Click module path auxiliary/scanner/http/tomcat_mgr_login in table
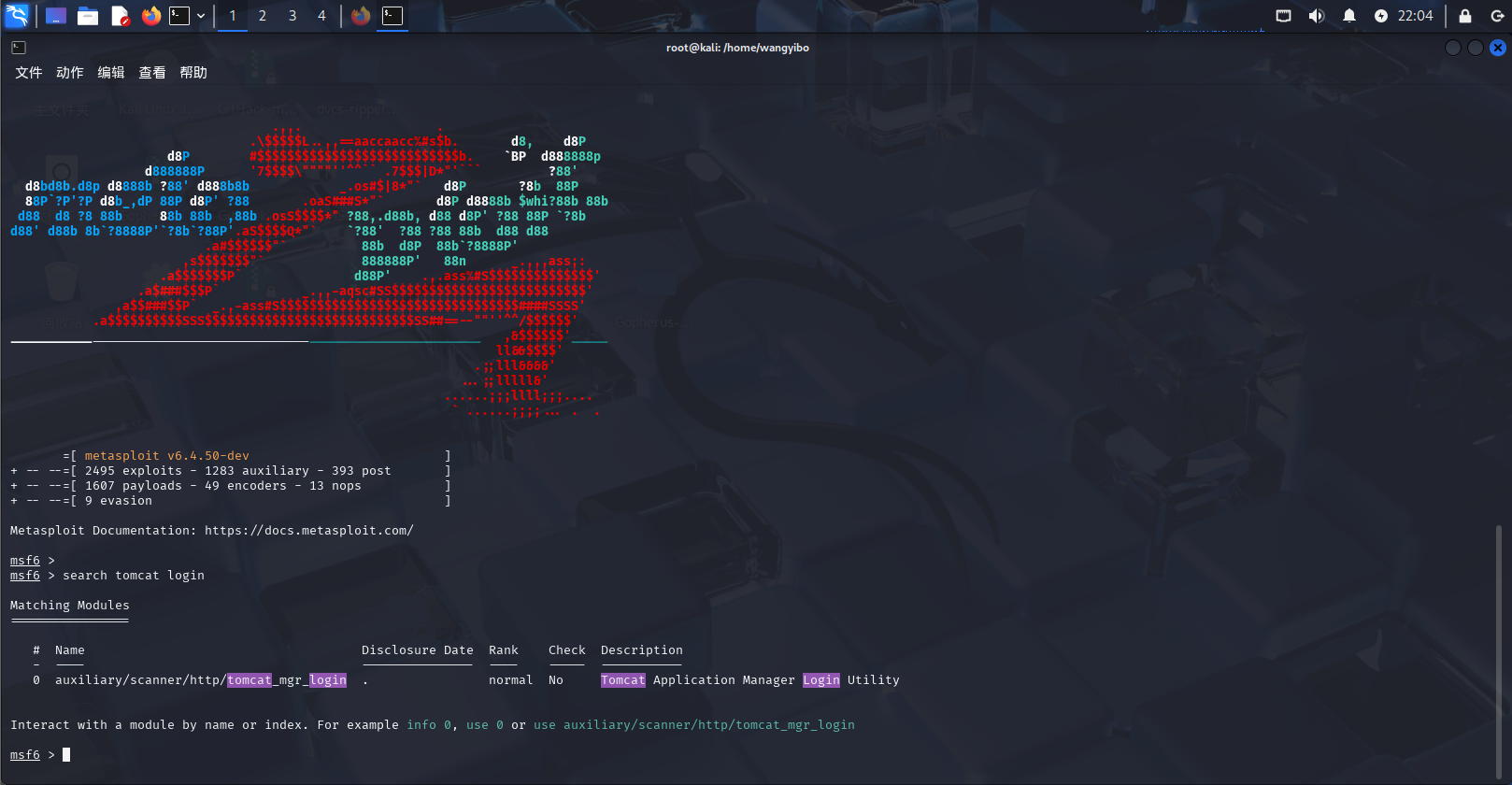The image size is (1512, 785). coord(201,680)
